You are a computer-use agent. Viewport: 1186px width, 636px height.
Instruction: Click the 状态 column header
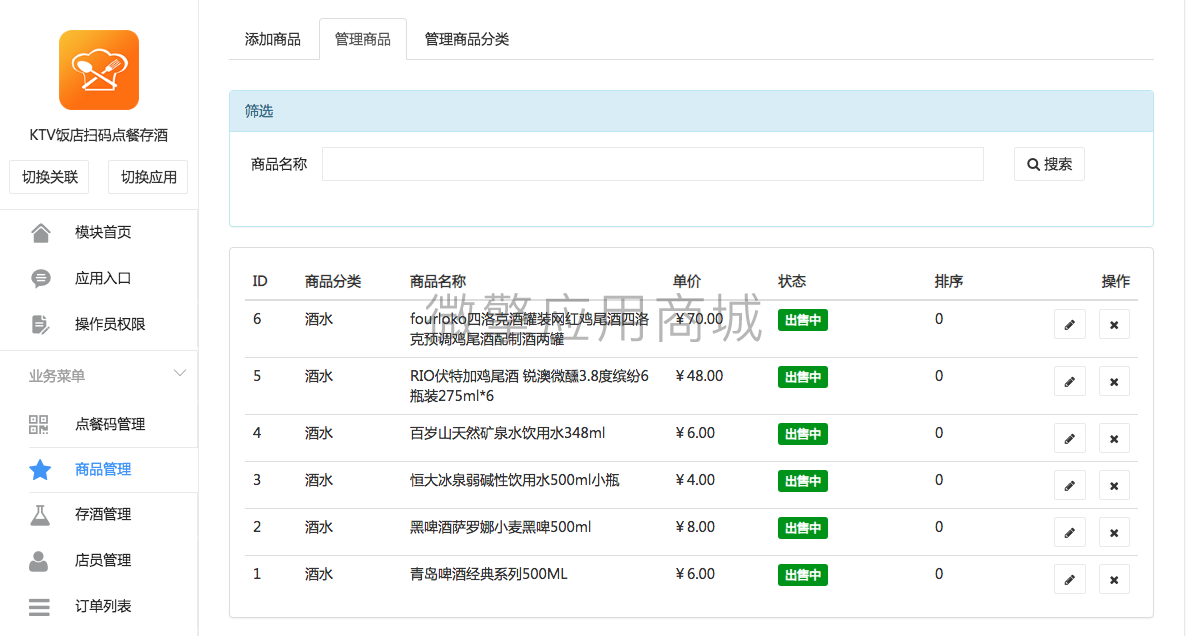click(792, 281)
